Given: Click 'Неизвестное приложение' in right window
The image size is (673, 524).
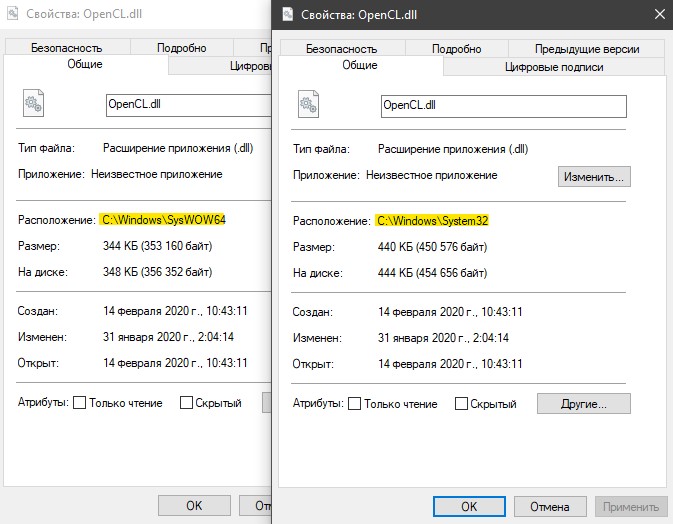Looking at the screenshot, I should pos(431,175).
